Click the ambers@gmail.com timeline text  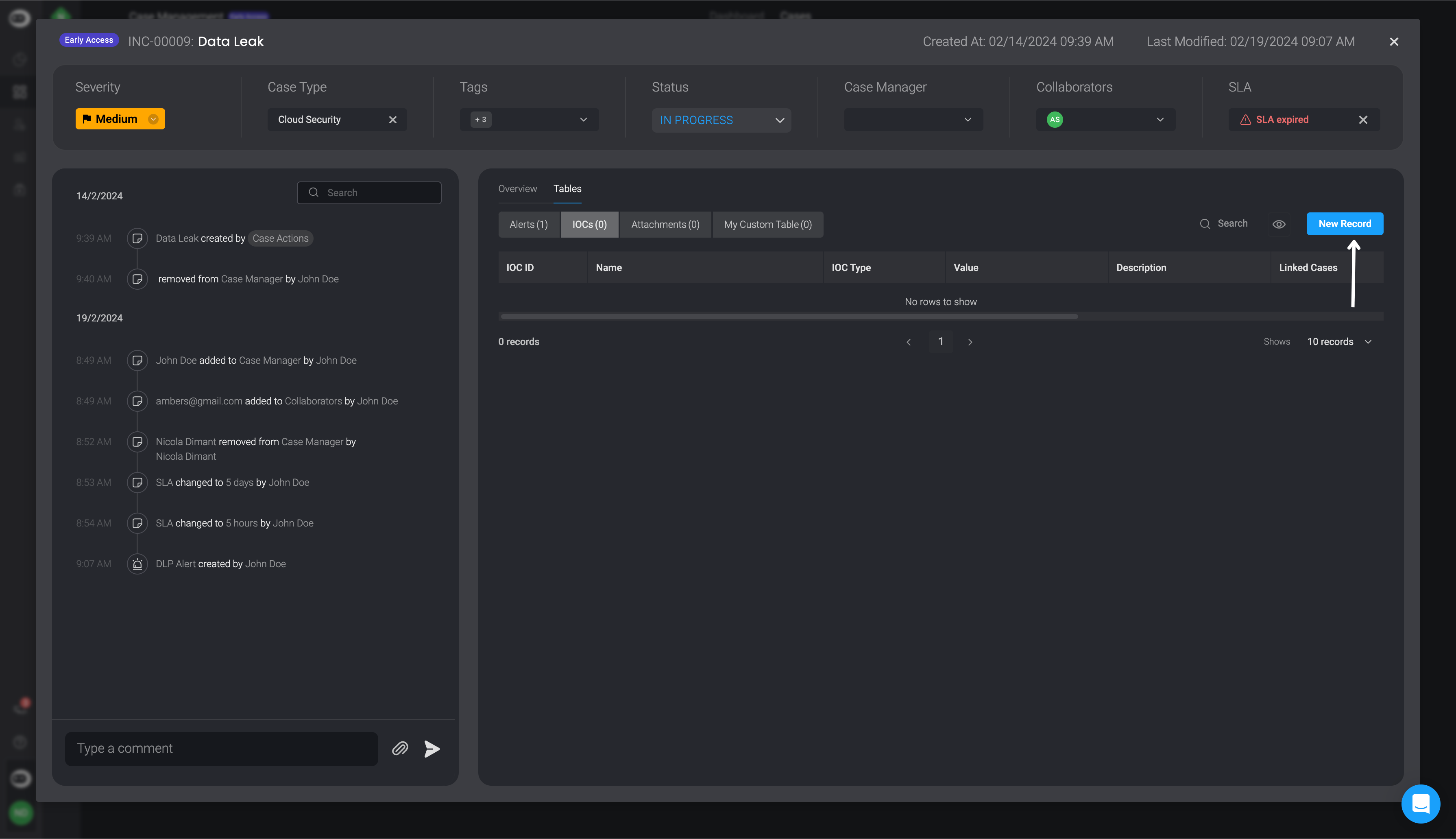click(199, 401)
